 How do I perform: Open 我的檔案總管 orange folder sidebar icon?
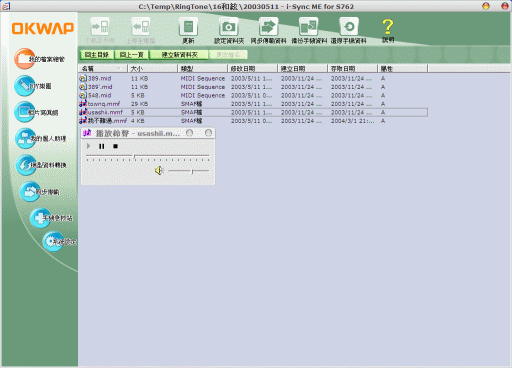click(24, 59)
